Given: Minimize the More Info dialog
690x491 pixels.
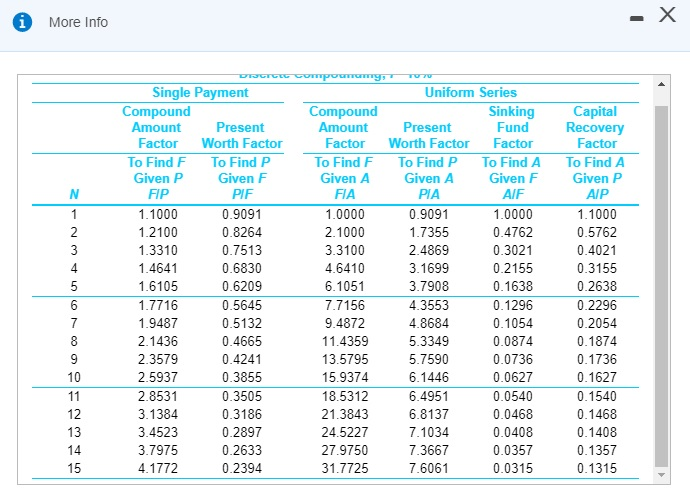Looking at the screenshot, I should [636, 18].
